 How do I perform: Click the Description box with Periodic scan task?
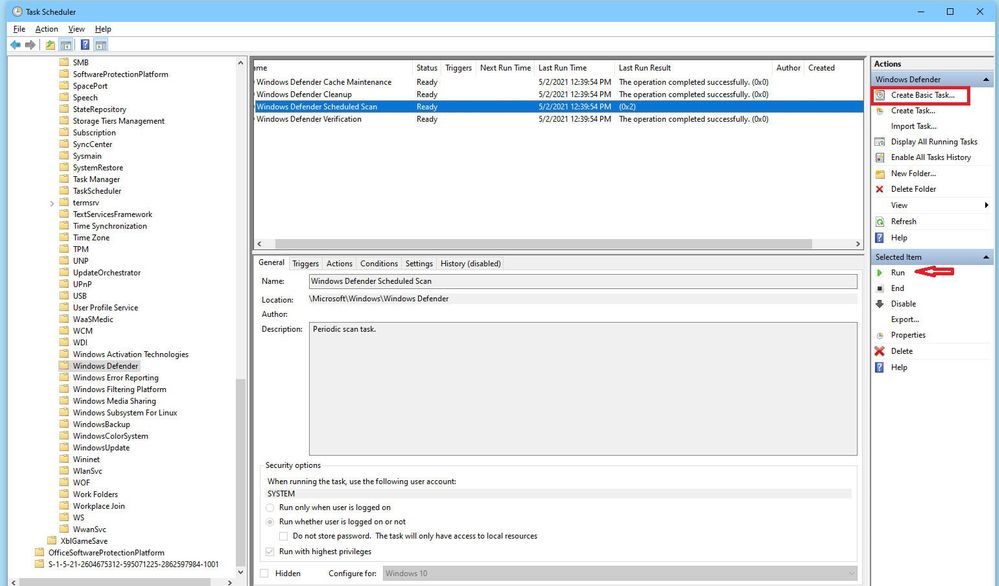[583, 389]
